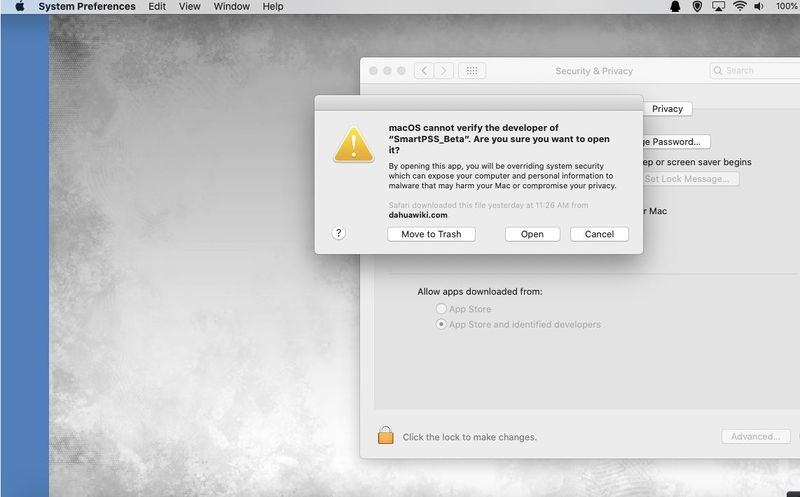Switch to the Privacy tab
The height and width of the screenshot is (497, 800).
667,109
